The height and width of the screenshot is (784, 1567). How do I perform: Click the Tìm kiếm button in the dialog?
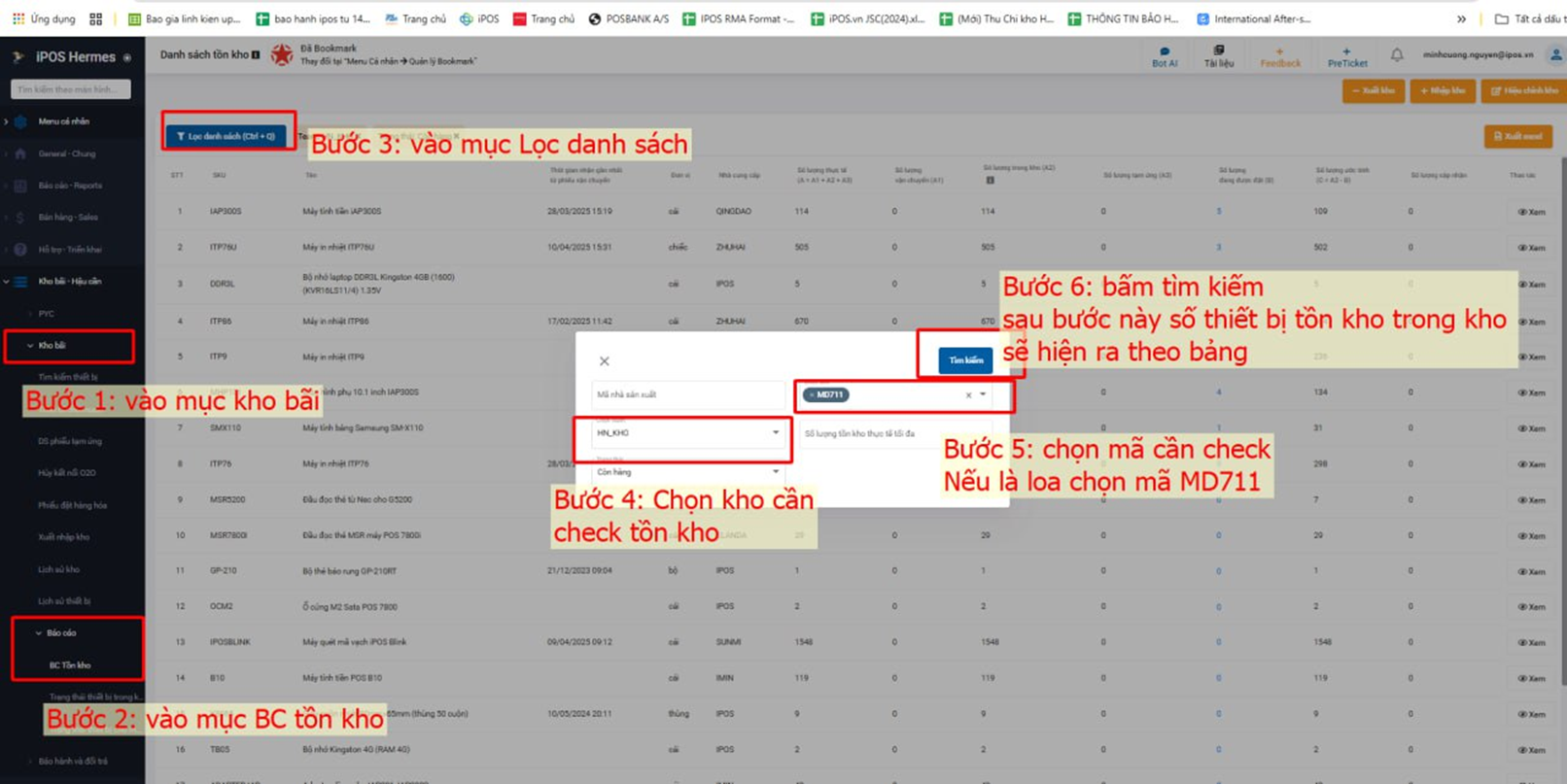click(x=965, y=360)
